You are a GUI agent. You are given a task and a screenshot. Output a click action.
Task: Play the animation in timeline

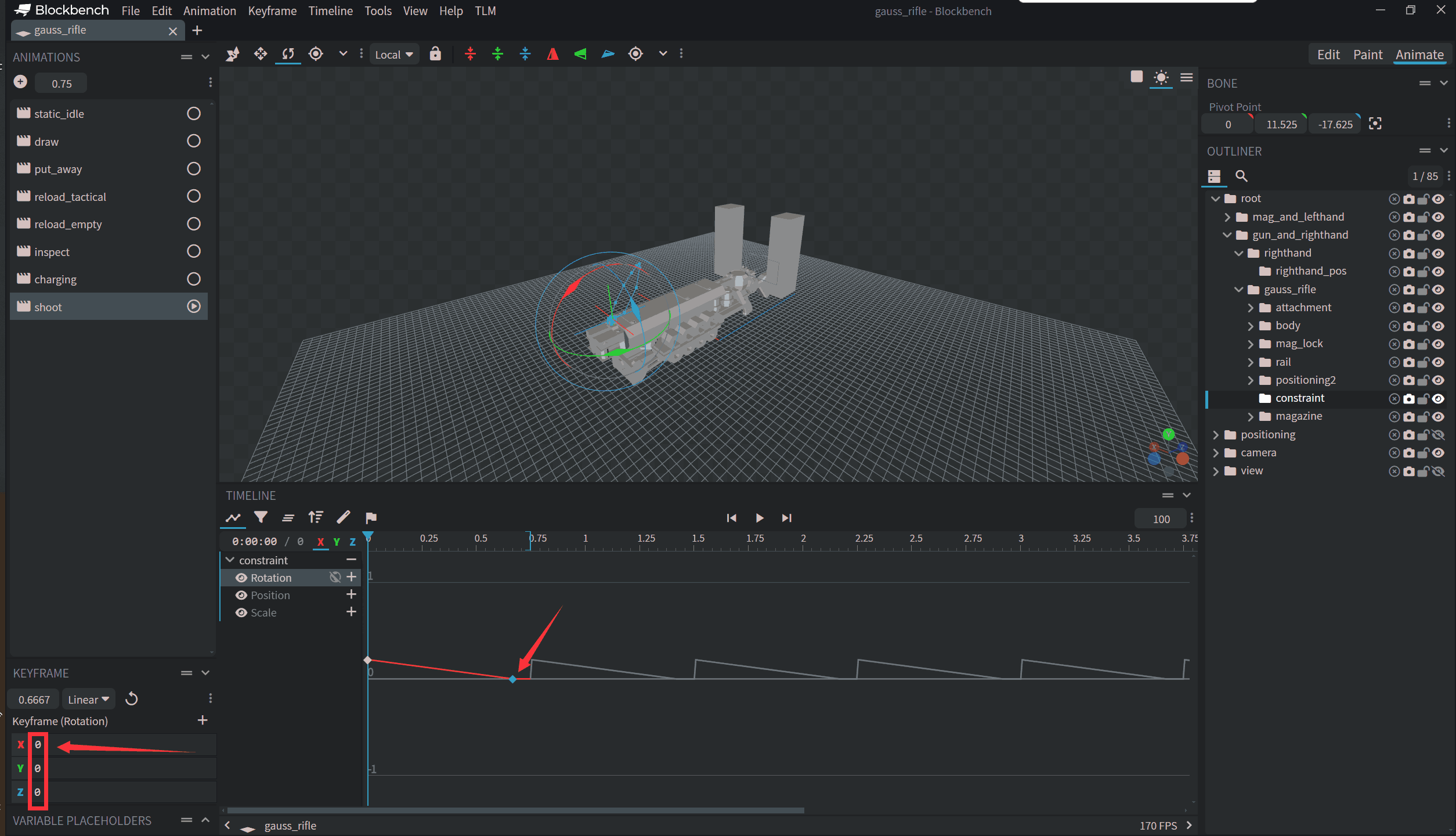759,518
